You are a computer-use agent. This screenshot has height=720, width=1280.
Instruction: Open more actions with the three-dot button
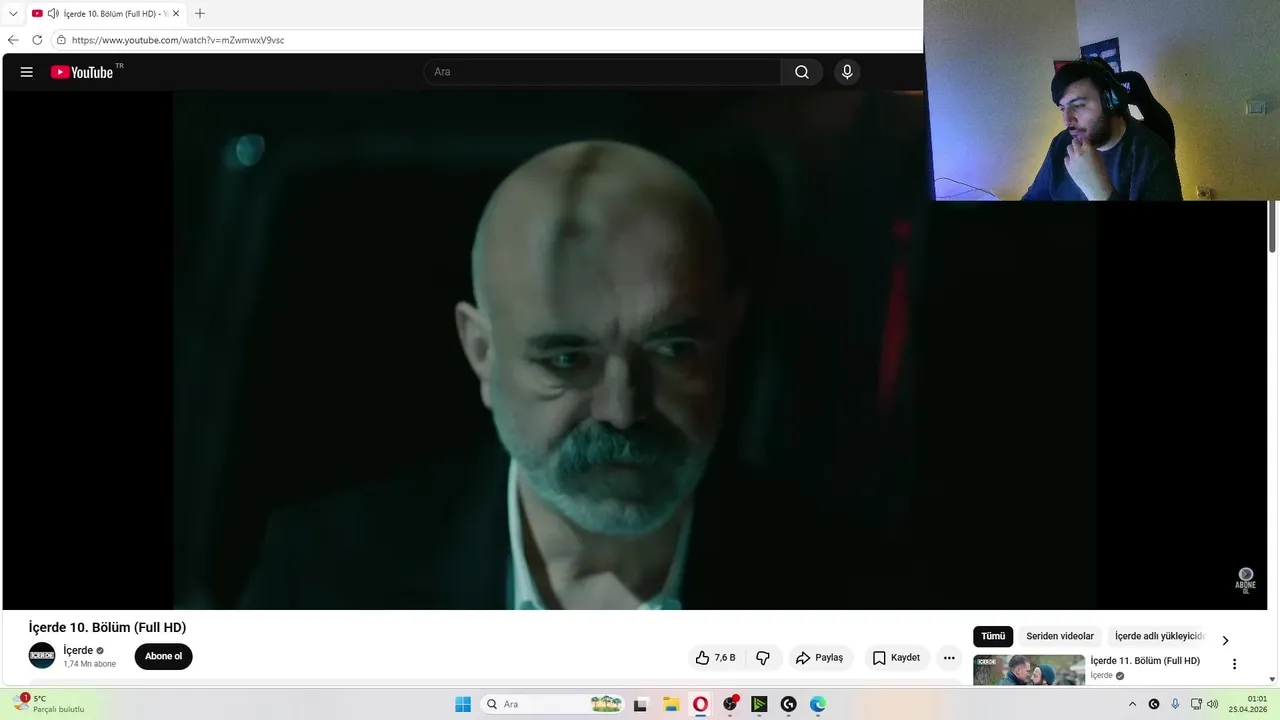pos(949,657)
